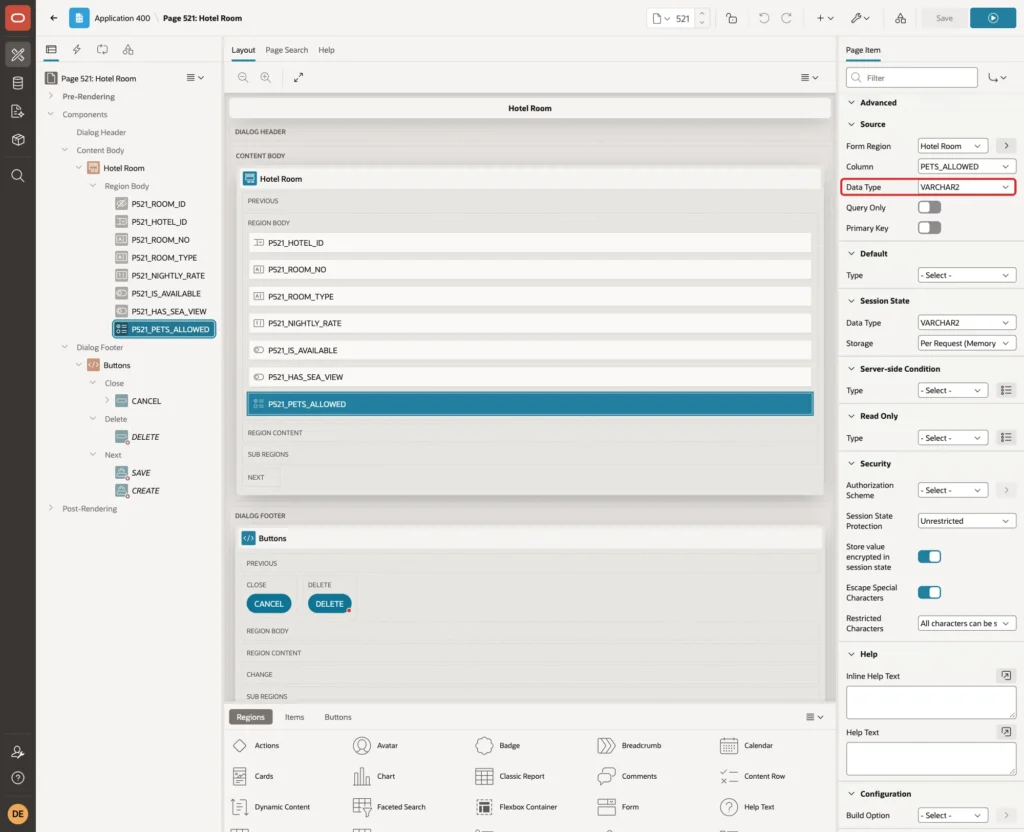
Task: Click the Redo arrow in toolbar
Action: click(786, 18)
